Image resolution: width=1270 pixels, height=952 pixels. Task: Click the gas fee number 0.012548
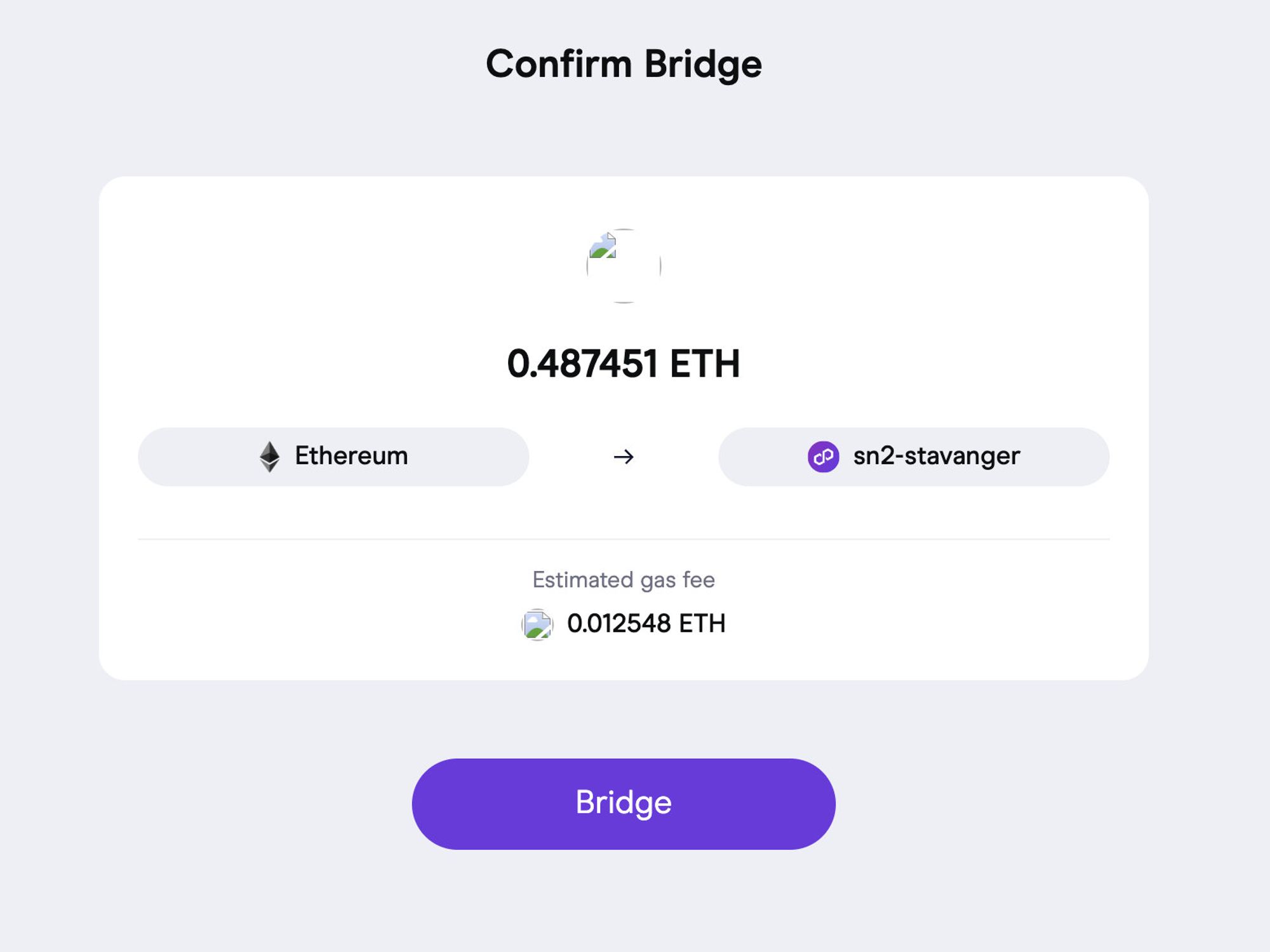tap(618, 624)
